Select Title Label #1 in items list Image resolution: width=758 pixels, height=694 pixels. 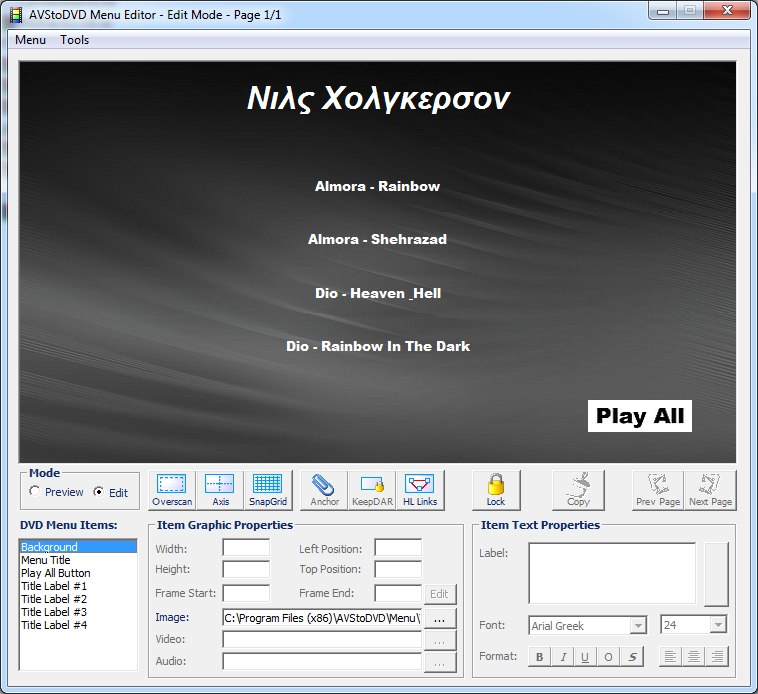tap(78, 586)
